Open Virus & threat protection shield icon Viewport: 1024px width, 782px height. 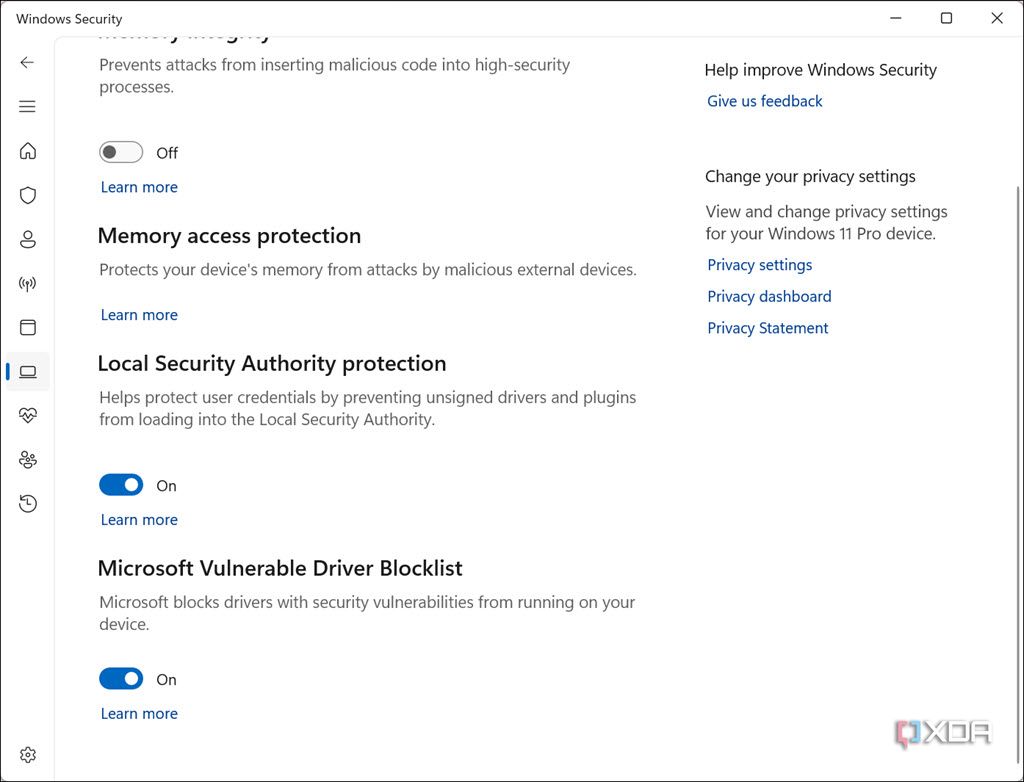28,195
